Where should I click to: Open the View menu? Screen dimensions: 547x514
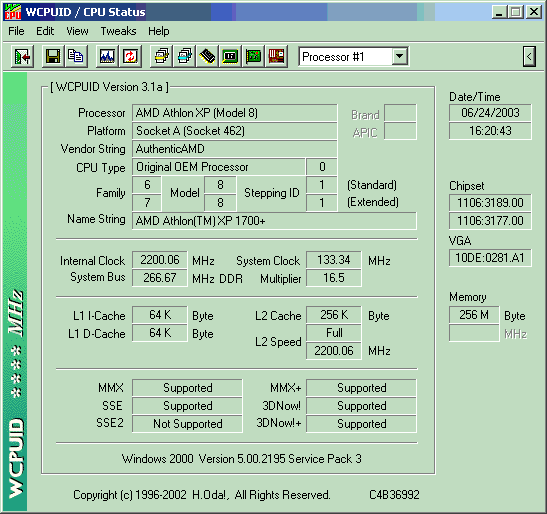(x=77, y=31)
